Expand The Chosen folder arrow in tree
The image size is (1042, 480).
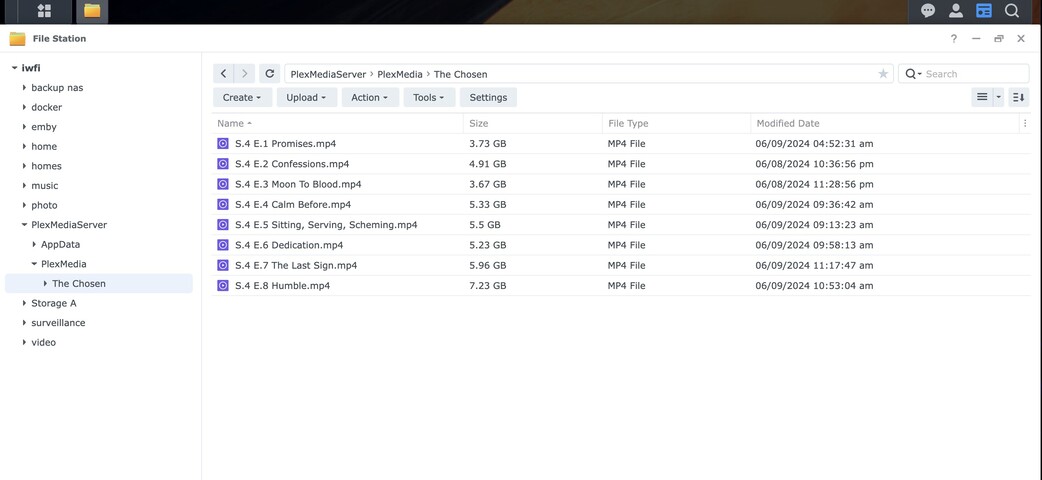[x=45, y=283]
